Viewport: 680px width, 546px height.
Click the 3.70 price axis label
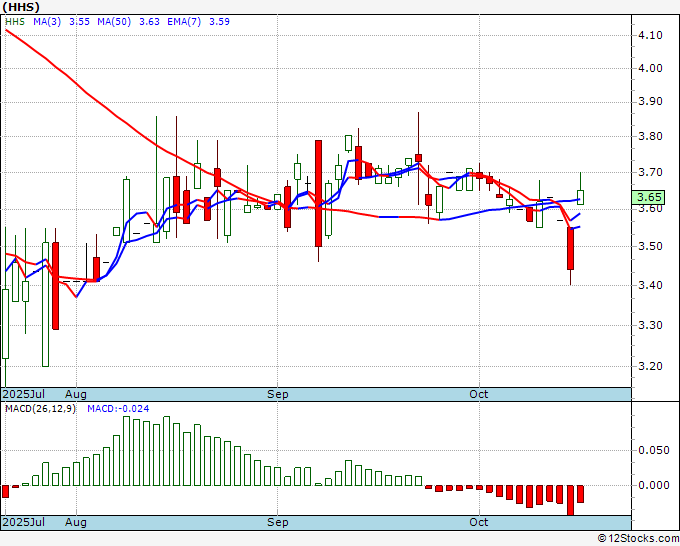(651, 173)
